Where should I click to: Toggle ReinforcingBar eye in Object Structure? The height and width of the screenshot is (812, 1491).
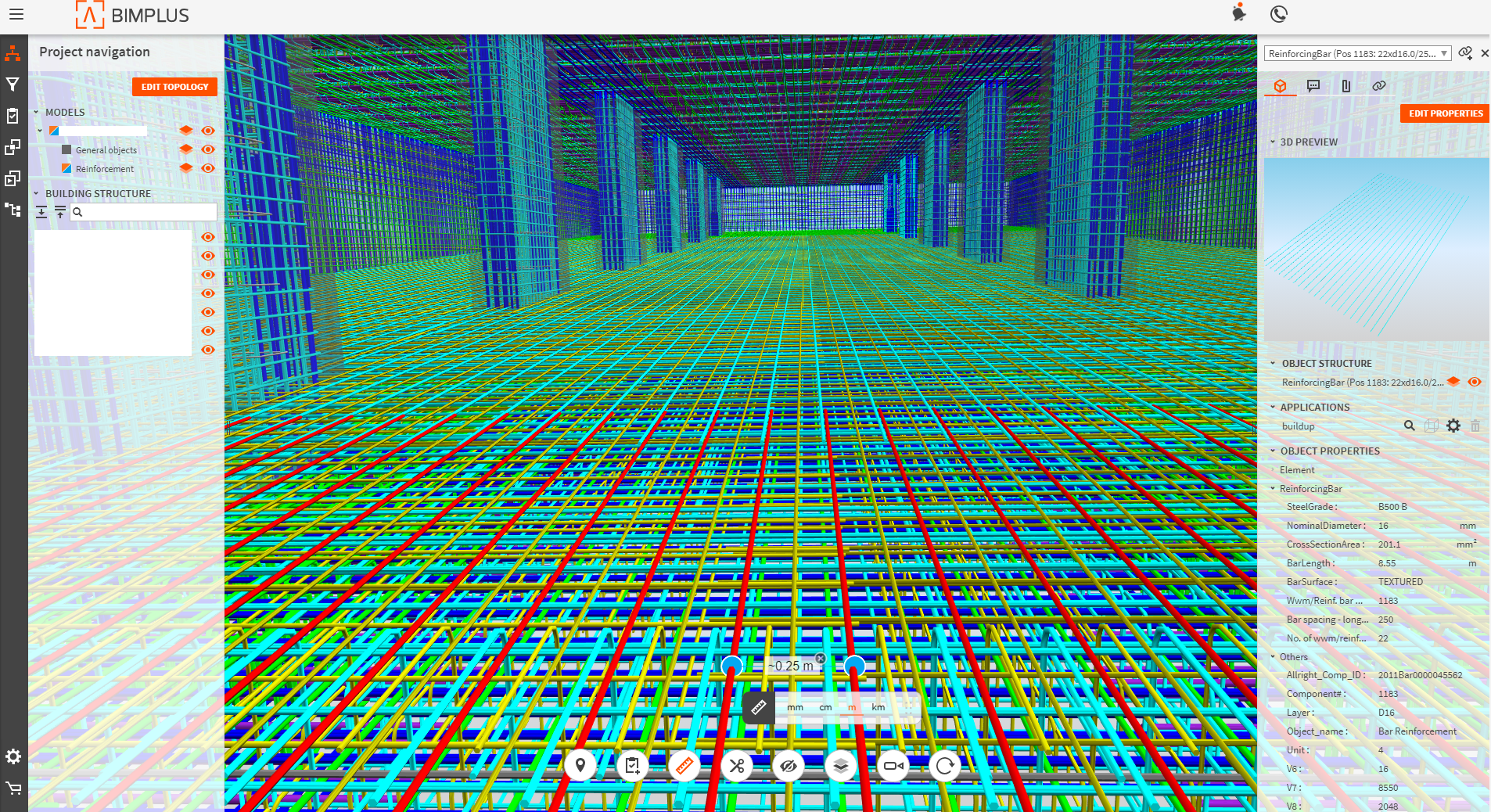click(x=1475, y=382)
